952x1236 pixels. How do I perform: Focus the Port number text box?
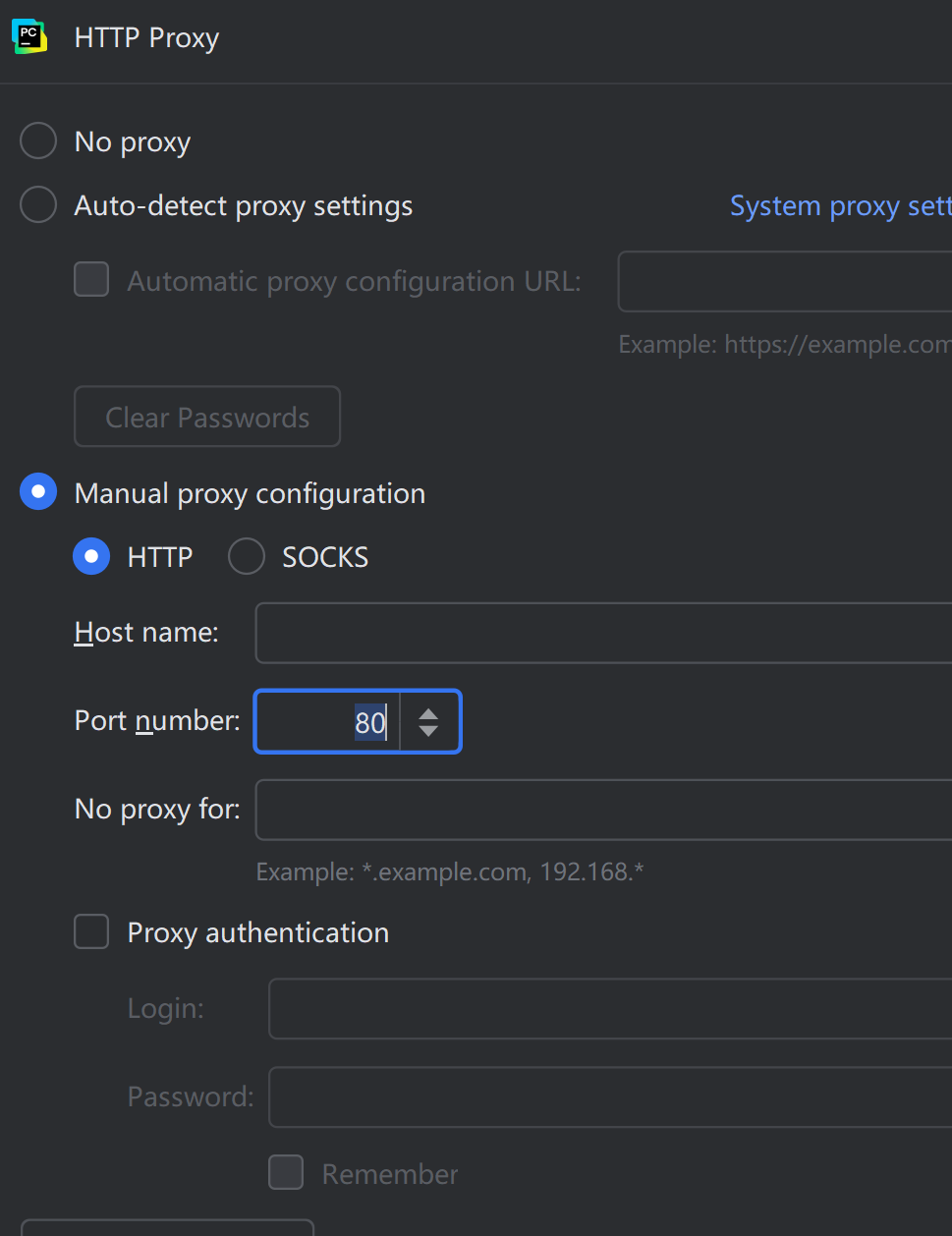(327, 722)
